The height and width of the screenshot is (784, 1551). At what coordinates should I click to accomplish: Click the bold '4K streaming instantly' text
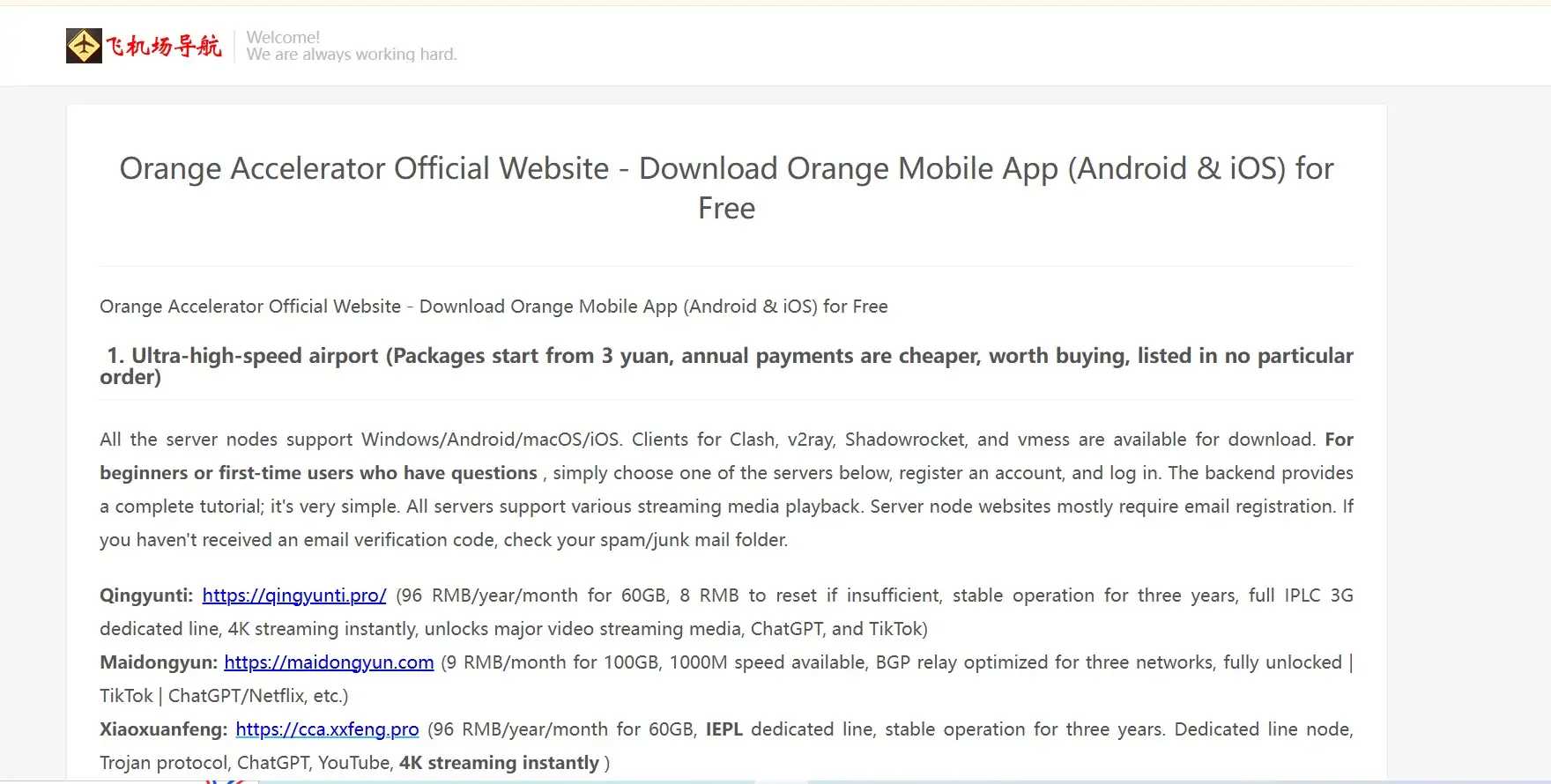pos(499,763)
